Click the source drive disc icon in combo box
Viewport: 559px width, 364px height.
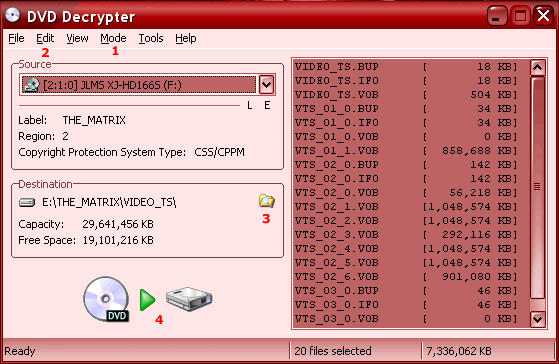tap(31, 85)
